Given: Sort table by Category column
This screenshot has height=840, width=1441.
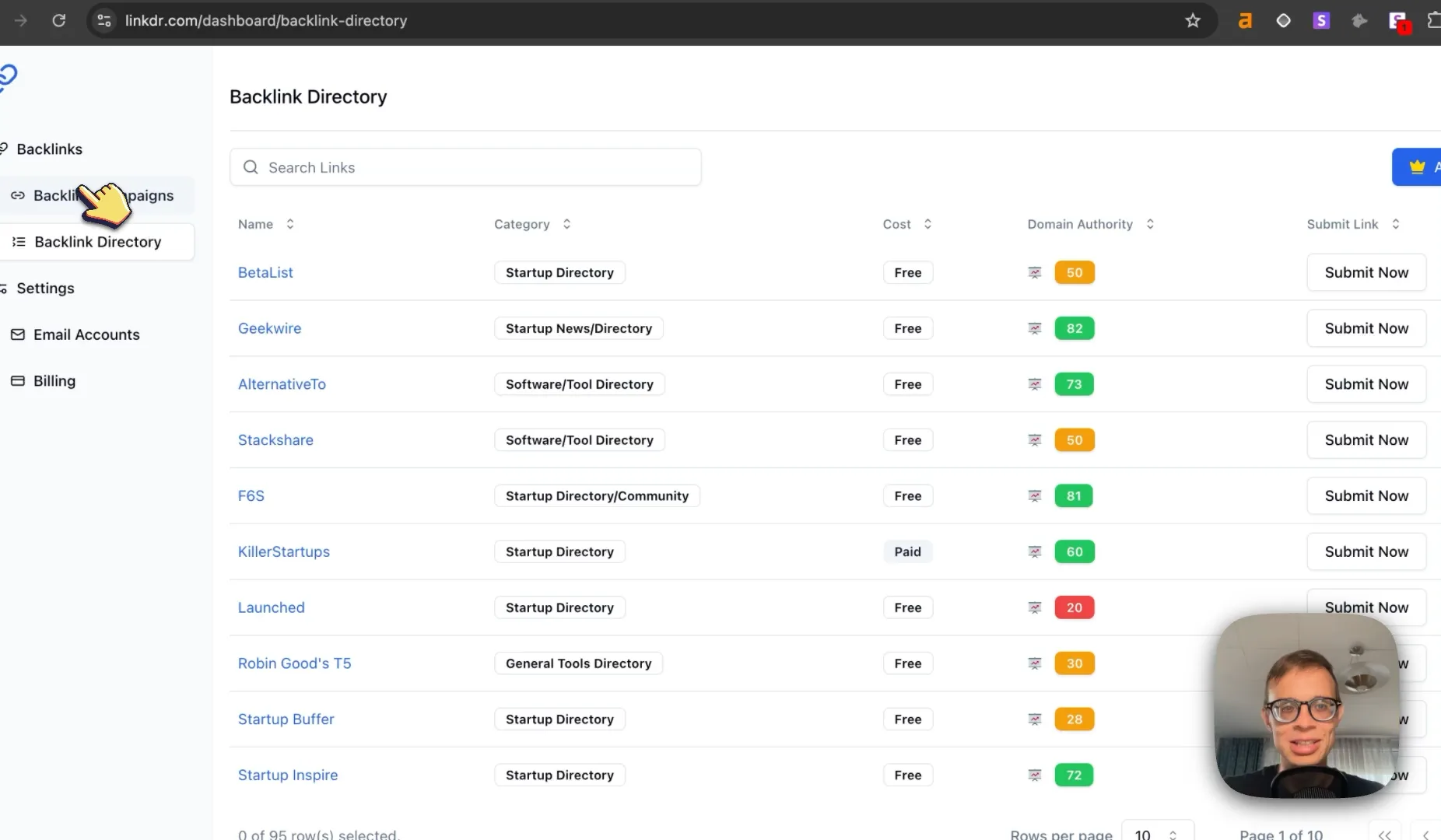Looking at the screenshot, I should [x=533, y=224].
